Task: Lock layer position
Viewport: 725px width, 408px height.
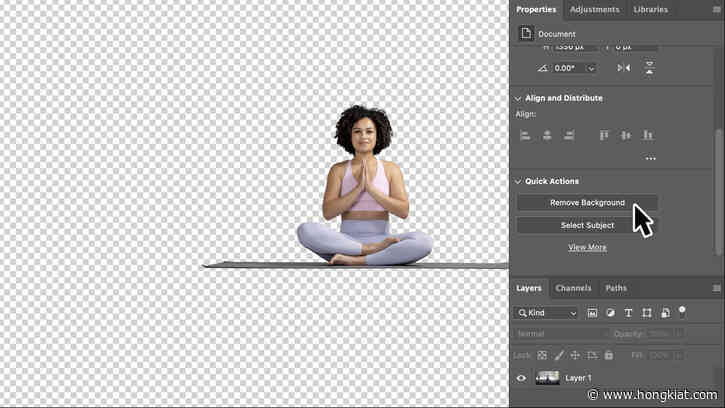Action: point(575,355)
